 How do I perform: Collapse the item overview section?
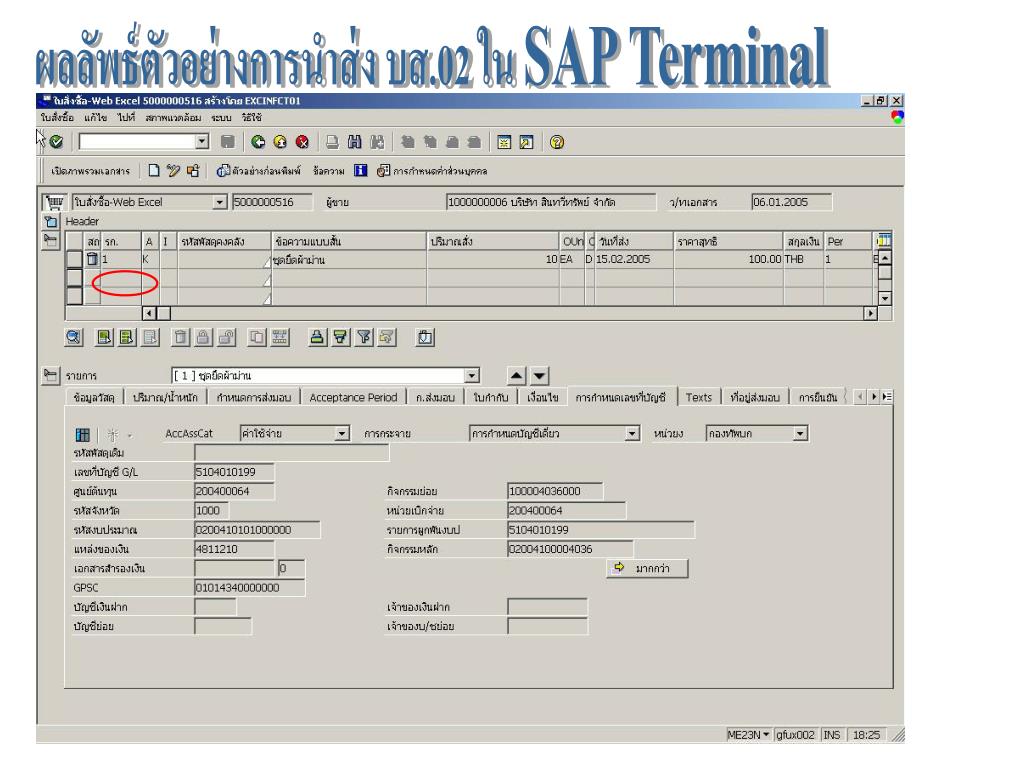click(x=50, y=241)
